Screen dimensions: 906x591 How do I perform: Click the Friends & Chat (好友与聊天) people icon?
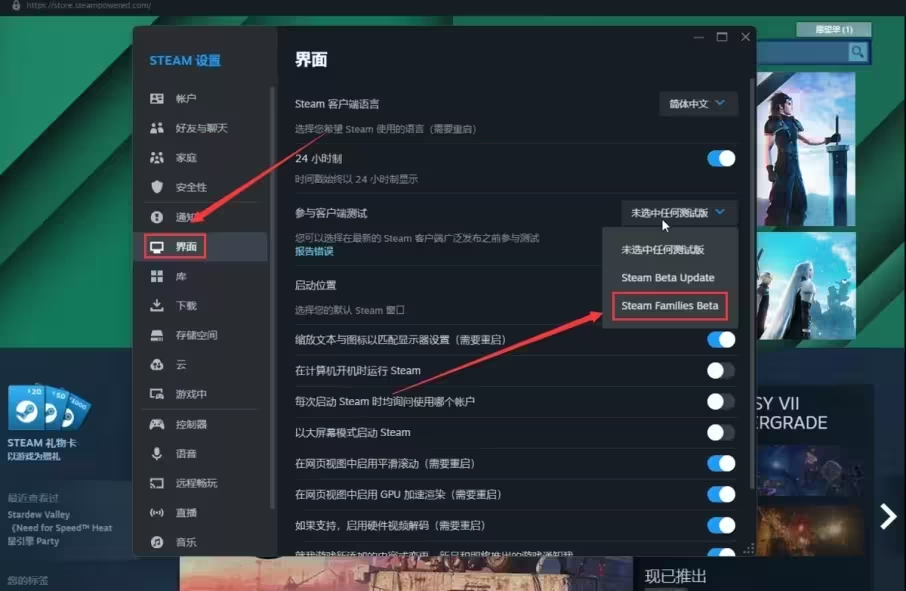(x=157, y=128)
